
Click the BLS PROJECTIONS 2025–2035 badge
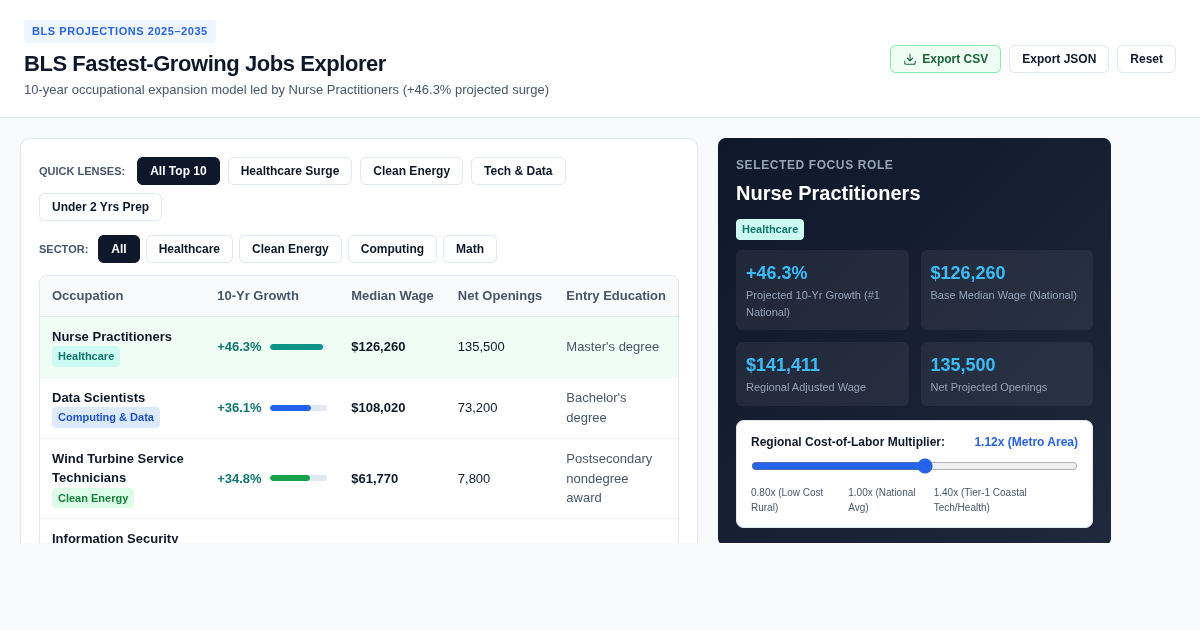[x=120, y=31]
